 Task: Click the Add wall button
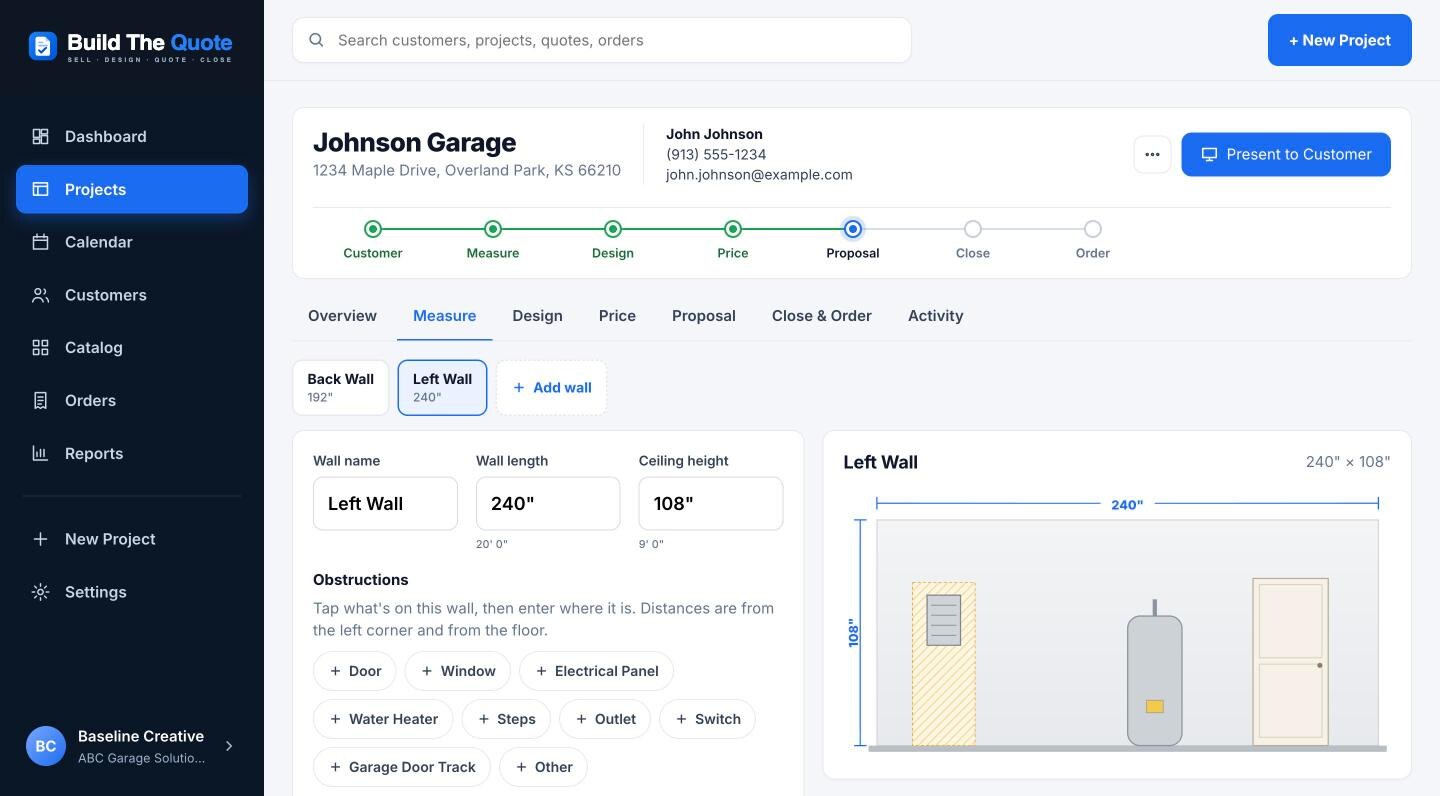[x=551, y=388]
